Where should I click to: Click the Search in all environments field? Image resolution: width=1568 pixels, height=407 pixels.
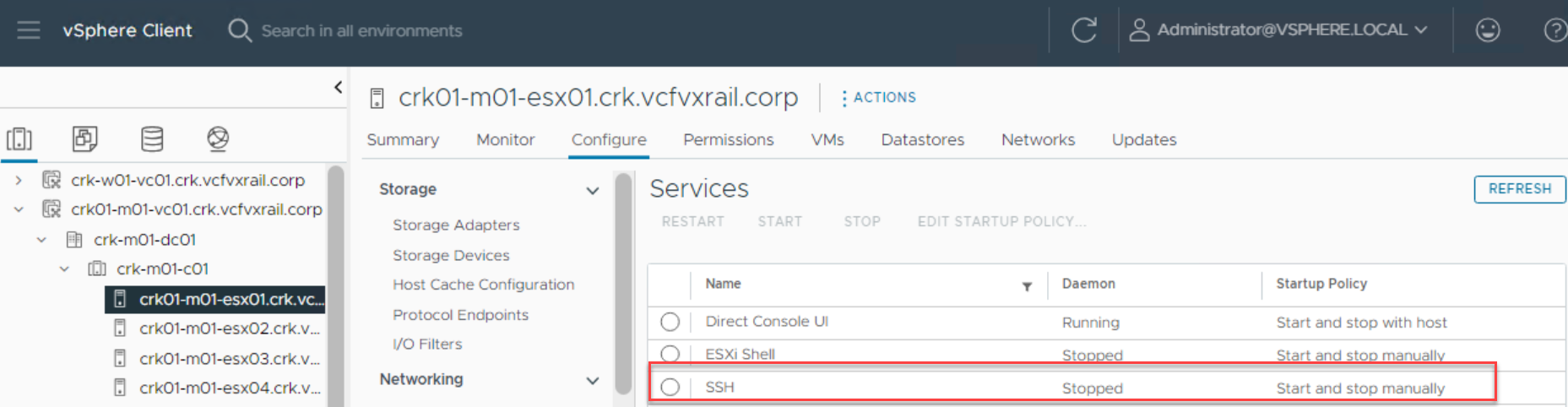(361, 31)
